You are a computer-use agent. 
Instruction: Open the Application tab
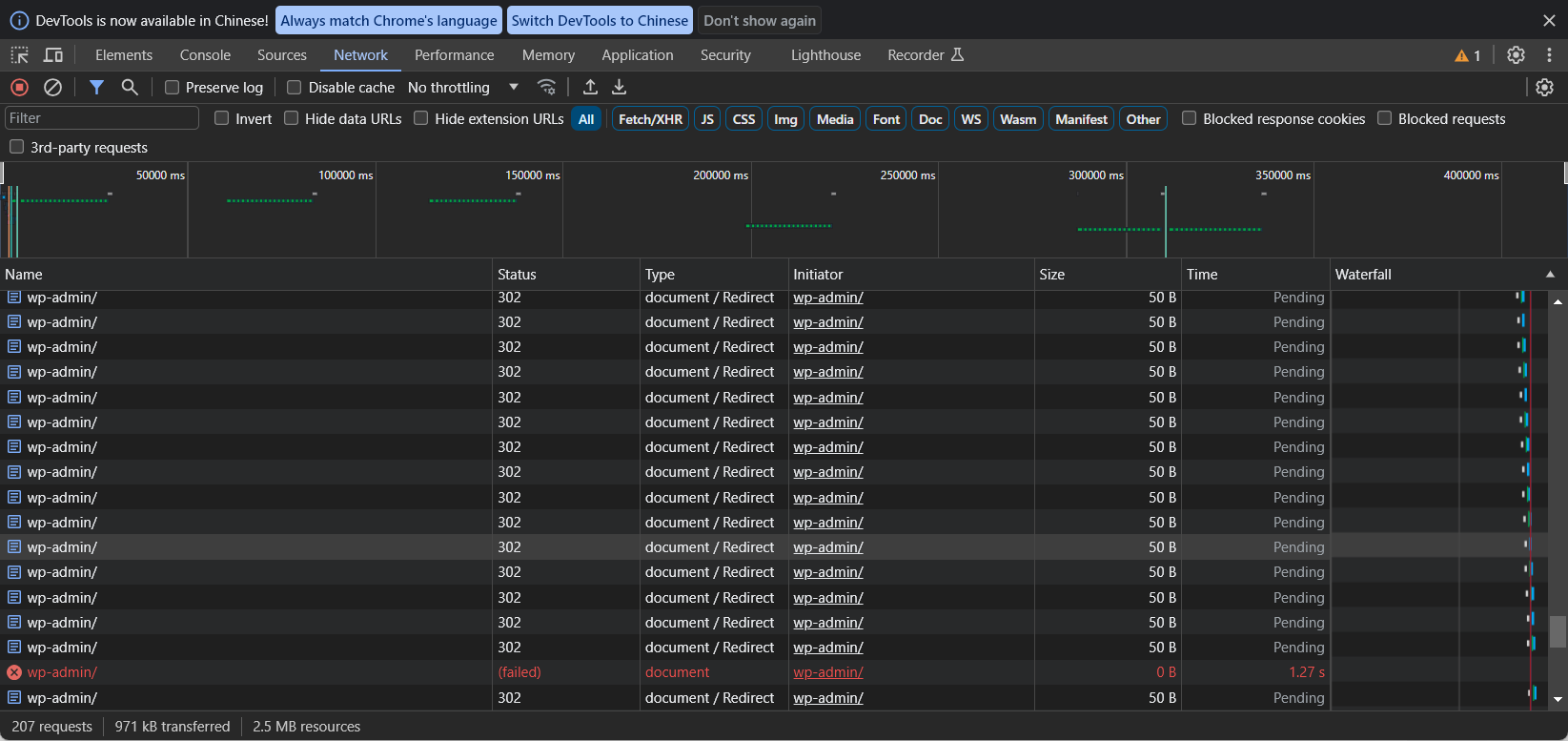638,55
